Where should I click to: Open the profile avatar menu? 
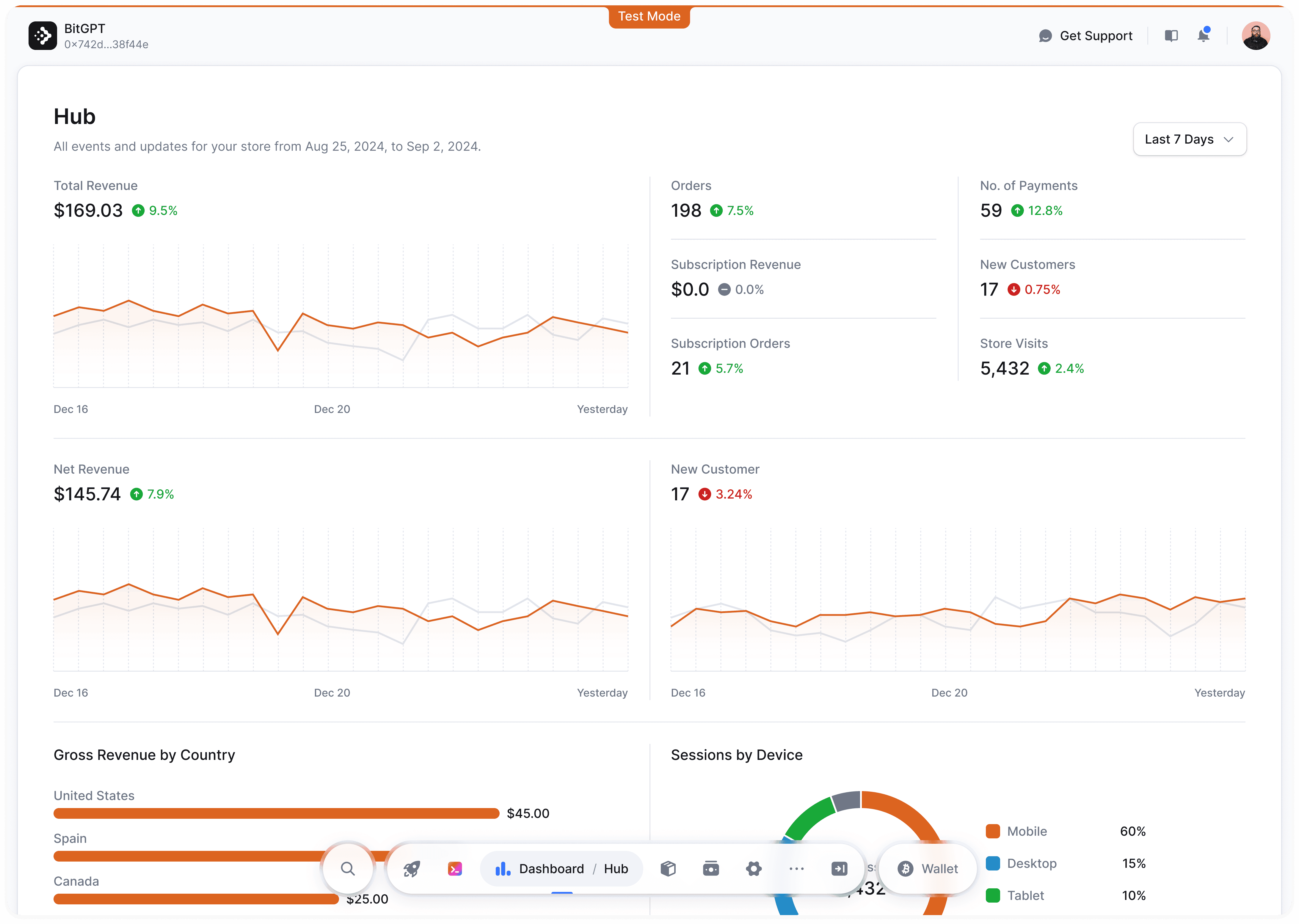tap(1256, 35)
